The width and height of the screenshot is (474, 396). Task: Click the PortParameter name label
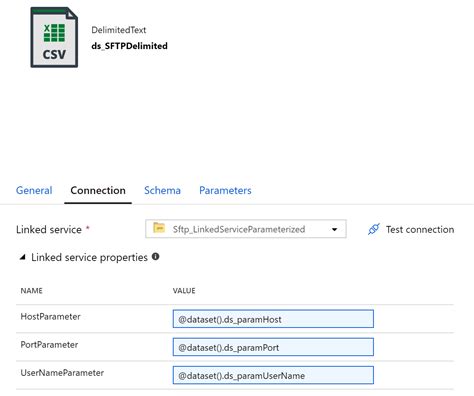(x=49, y=345)
